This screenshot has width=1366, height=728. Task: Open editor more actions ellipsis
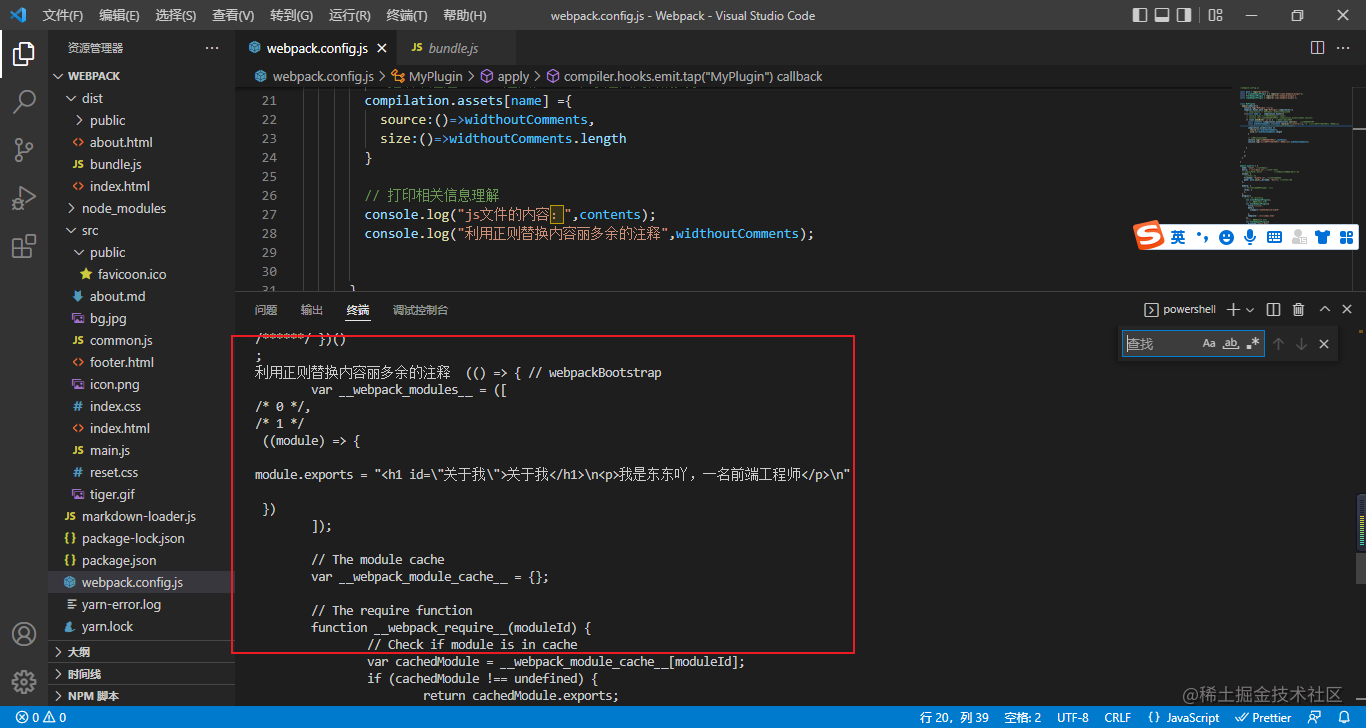(1345, 48)
